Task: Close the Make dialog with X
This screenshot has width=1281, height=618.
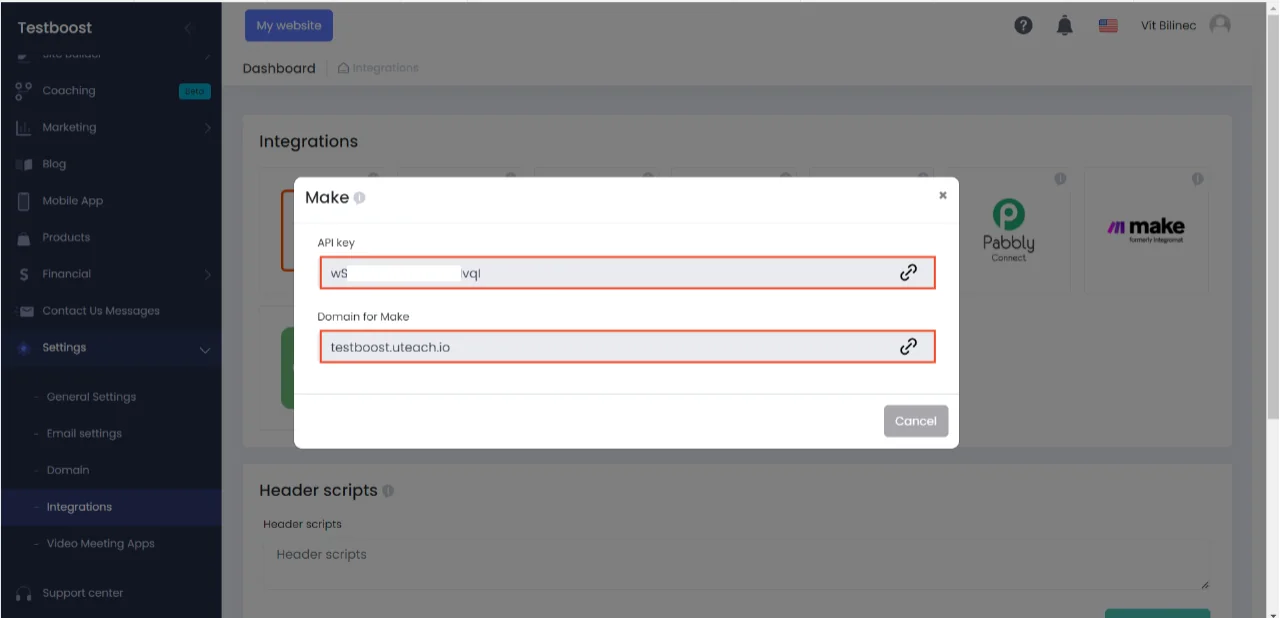Action: [x=942, y=196]
